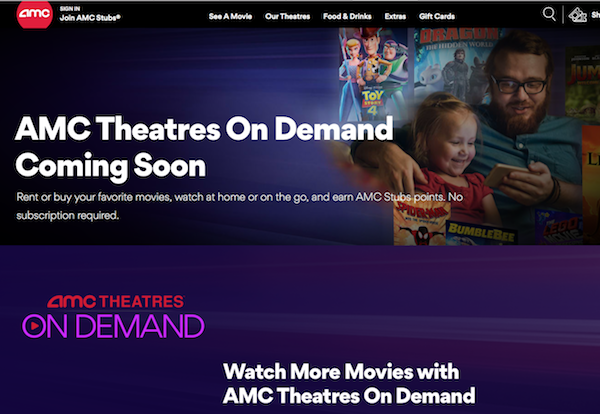
Task: Click the Bumblebee poster
Action: (481, 233)
